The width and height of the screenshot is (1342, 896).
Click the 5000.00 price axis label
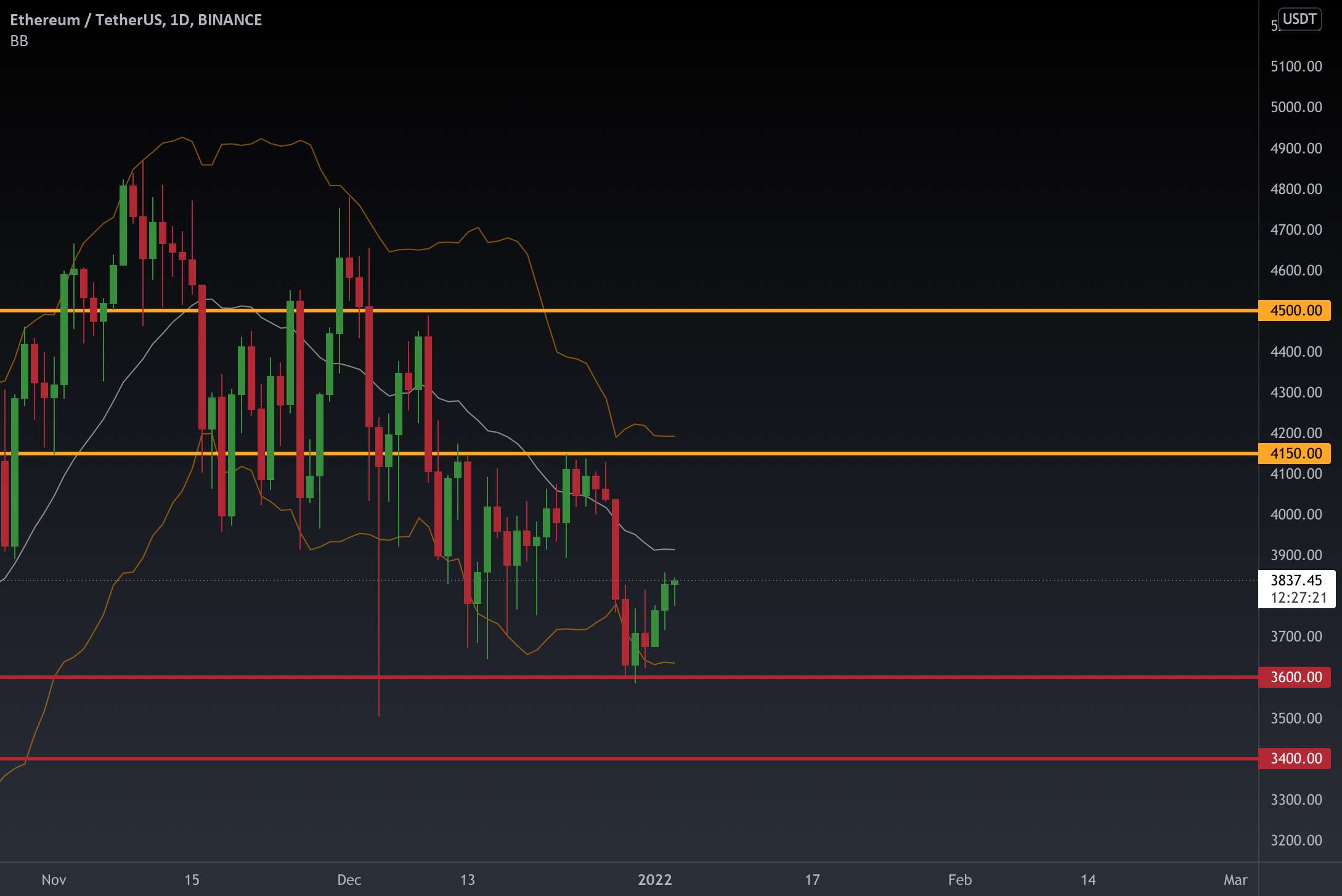[x=1296, y=107]
